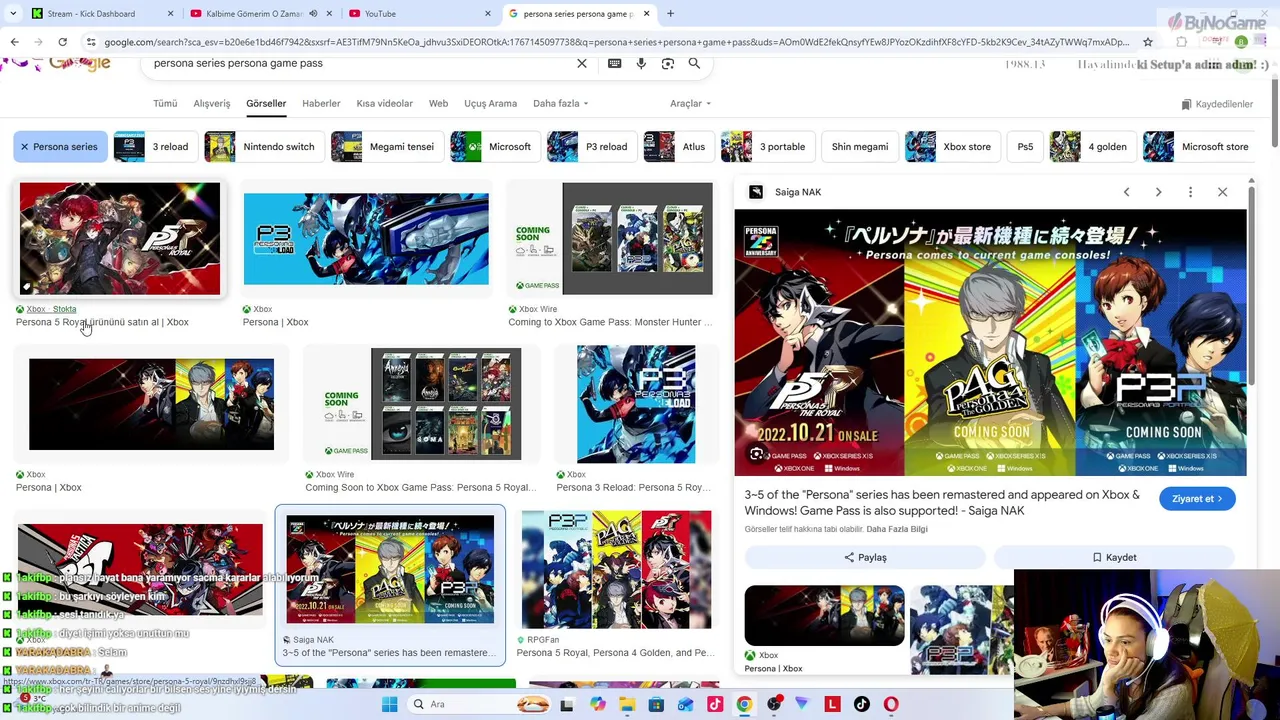Image resolution: width=1280 pixels, height=720 pixels.
Task: Search by image with Google Lens
Action: point(668,63)
